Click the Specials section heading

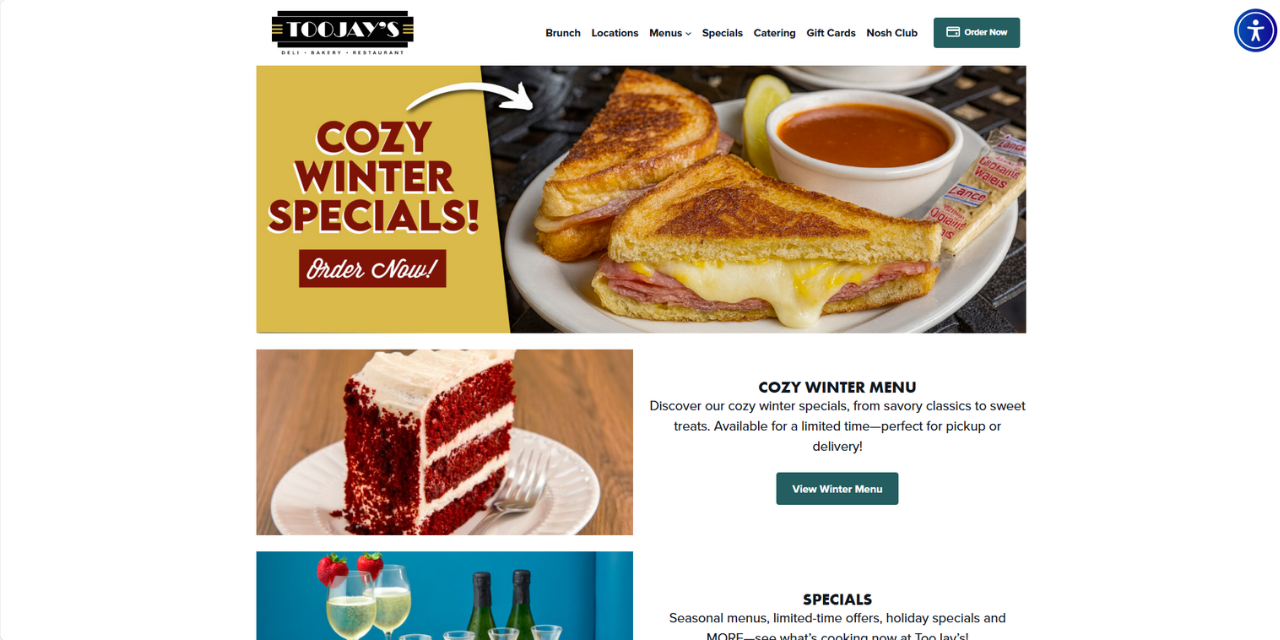[837, 599]
